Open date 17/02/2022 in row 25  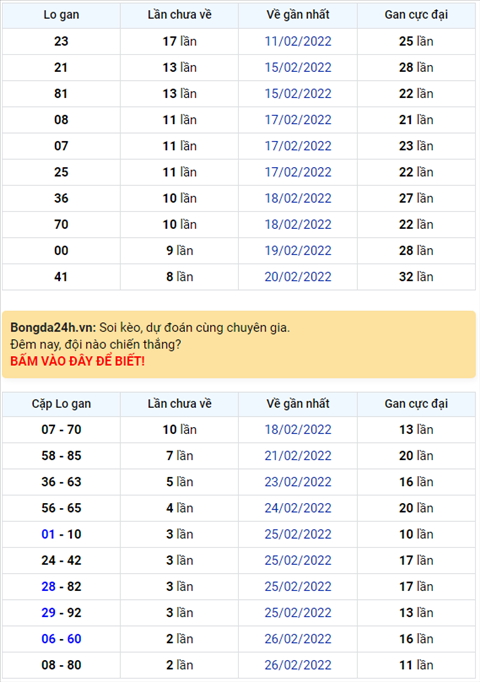[298, 172]
